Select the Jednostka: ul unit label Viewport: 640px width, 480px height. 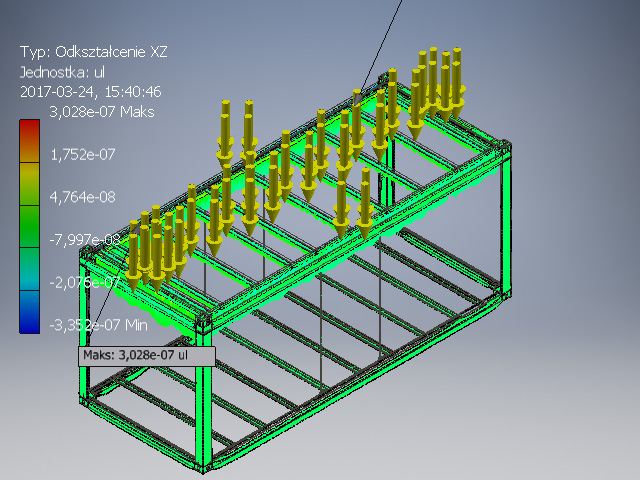coord(70,72)
